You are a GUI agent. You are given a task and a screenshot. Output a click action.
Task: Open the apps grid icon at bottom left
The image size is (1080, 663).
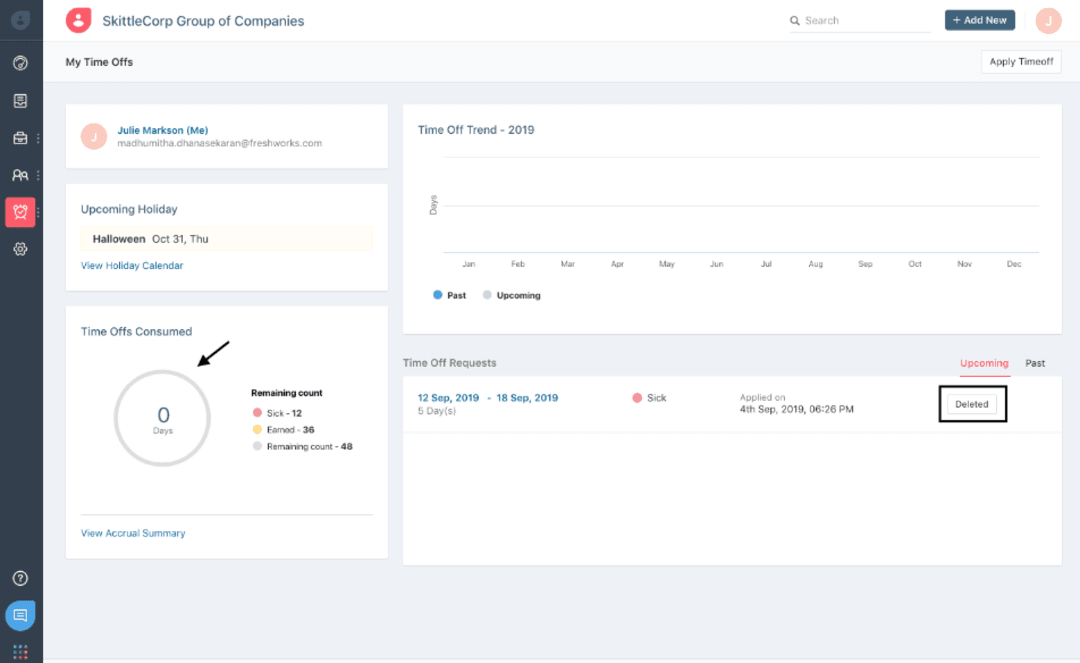tap(21, 648)
